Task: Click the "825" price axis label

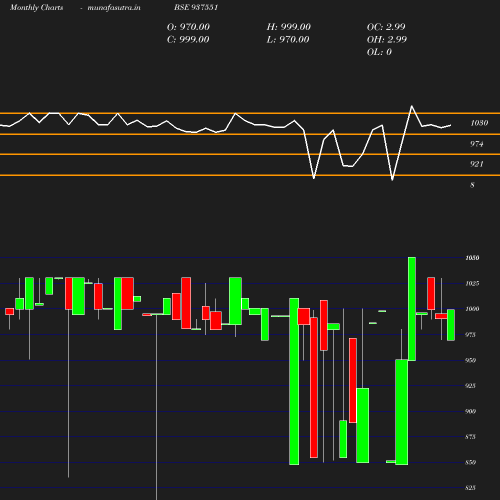Action: (x=470, y=488)
